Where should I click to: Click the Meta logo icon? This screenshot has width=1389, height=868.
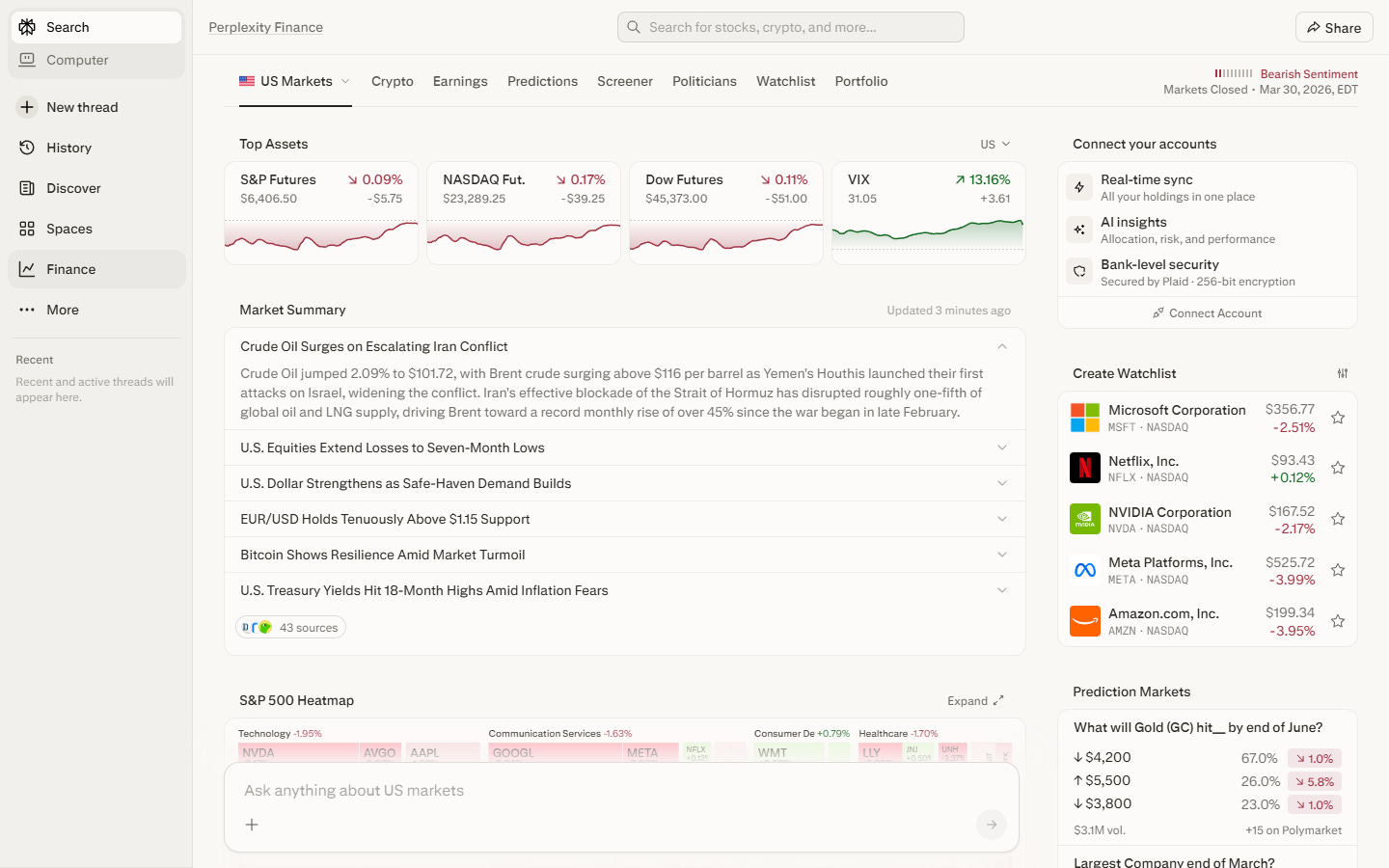pos(1085,570)
